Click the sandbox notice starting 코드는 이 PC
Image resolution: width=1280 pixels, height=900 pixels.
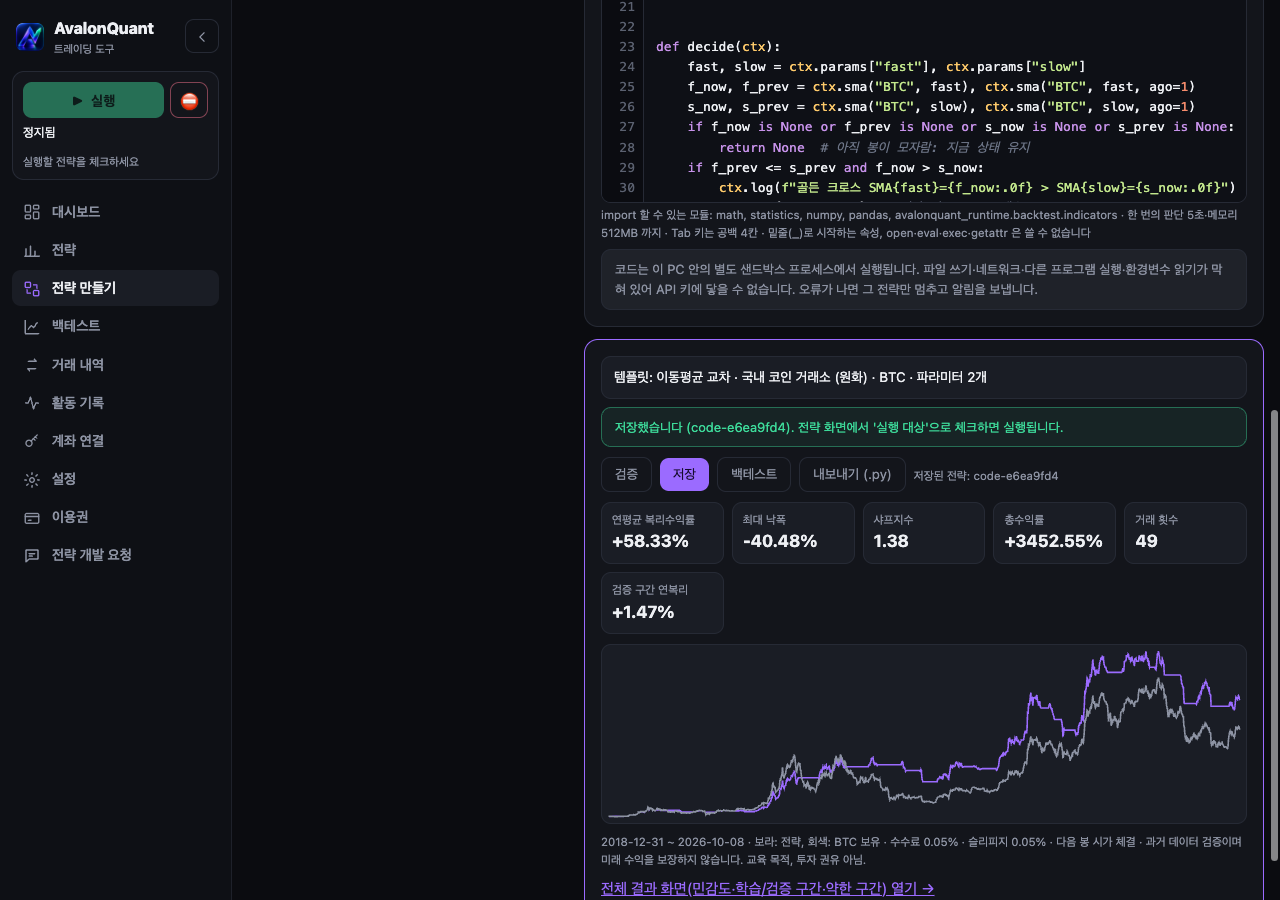[924, 279]
